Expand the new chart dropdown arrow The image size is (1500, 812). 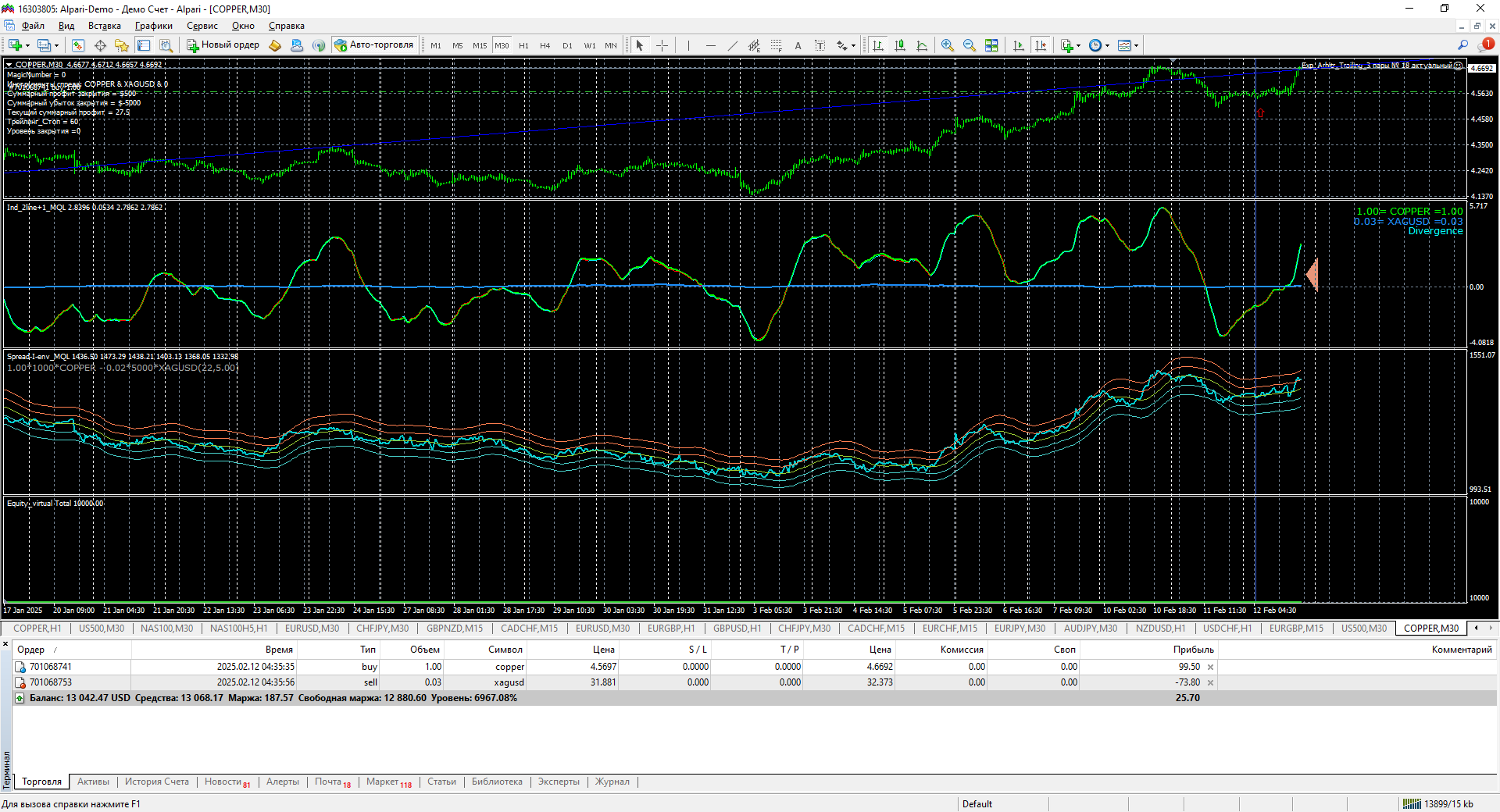28,45
